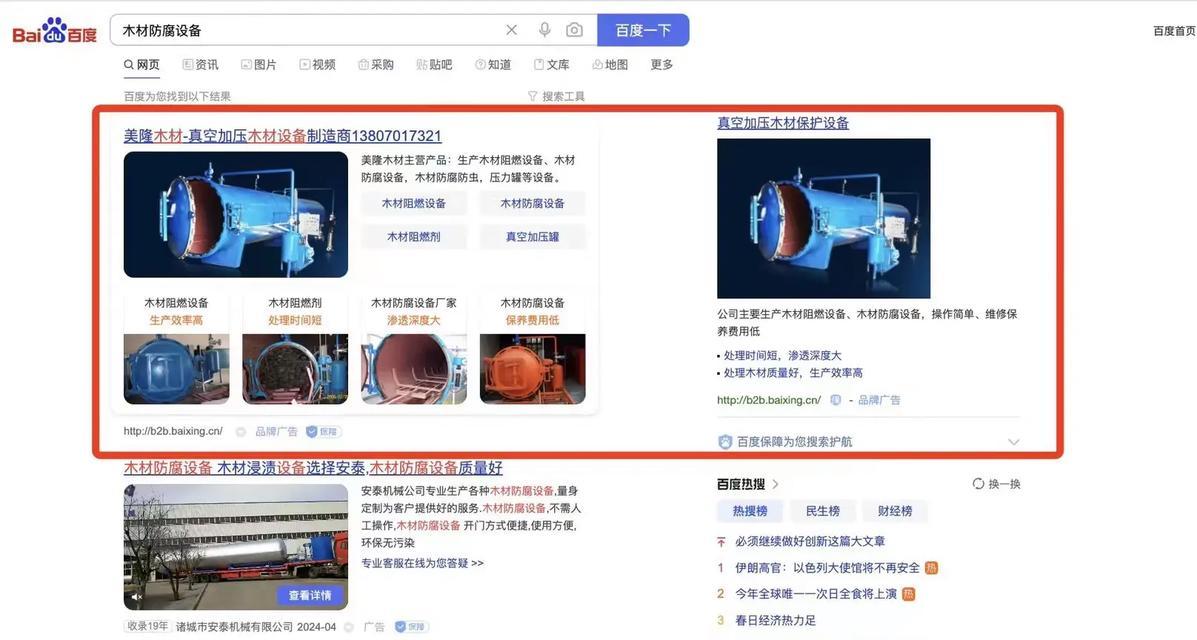
Task: Click the 木材防腐设备 tag button
Action: click(532, 203)
